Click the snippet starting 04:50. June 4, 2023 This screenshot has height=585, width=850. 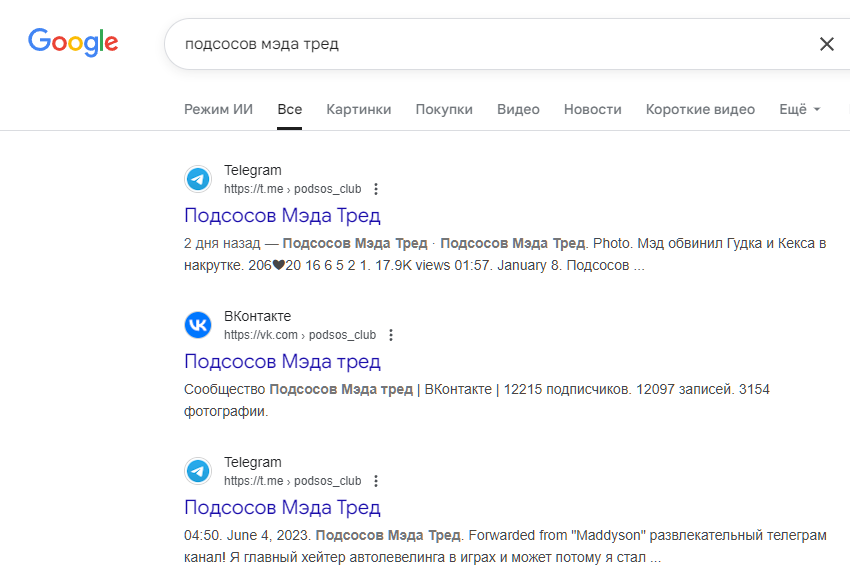505,546
